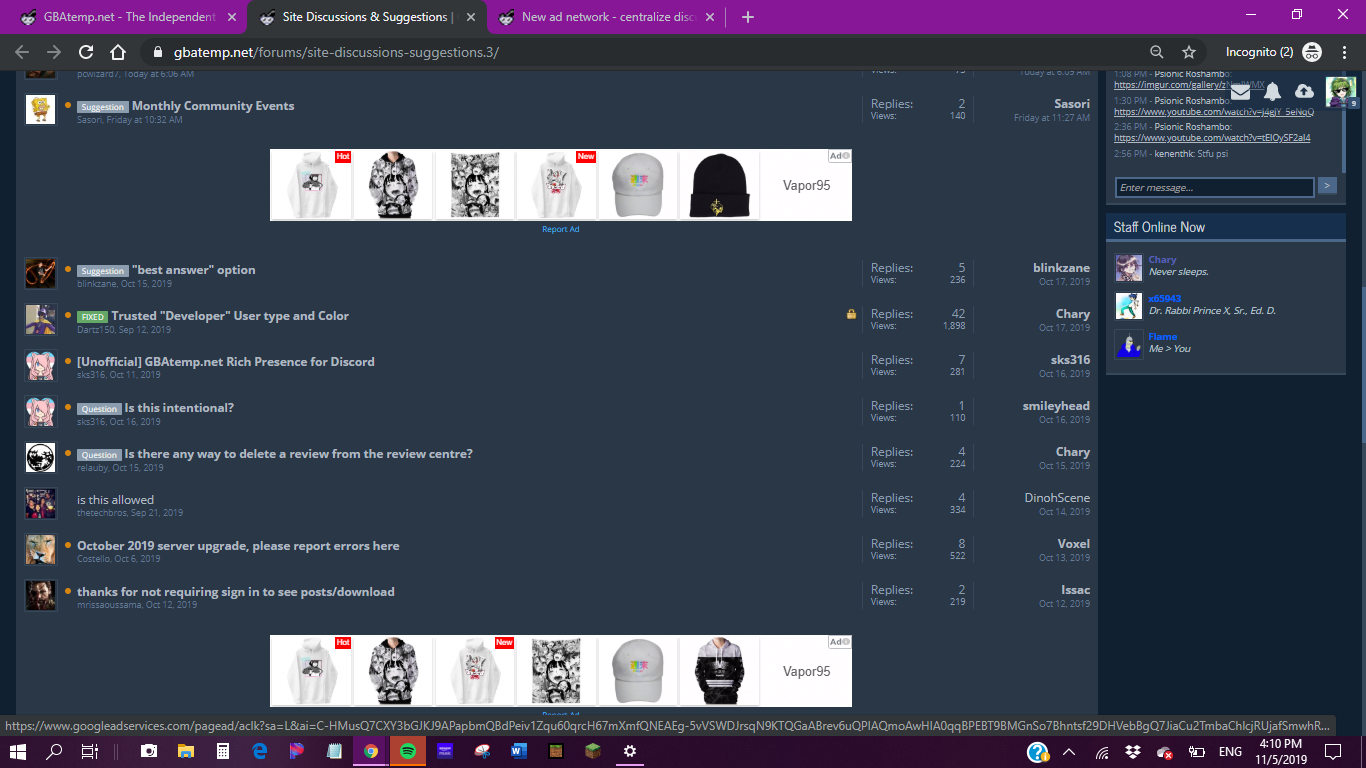Open the Windows action center
Viewport: 1366px width, 768px height.
1332,751
